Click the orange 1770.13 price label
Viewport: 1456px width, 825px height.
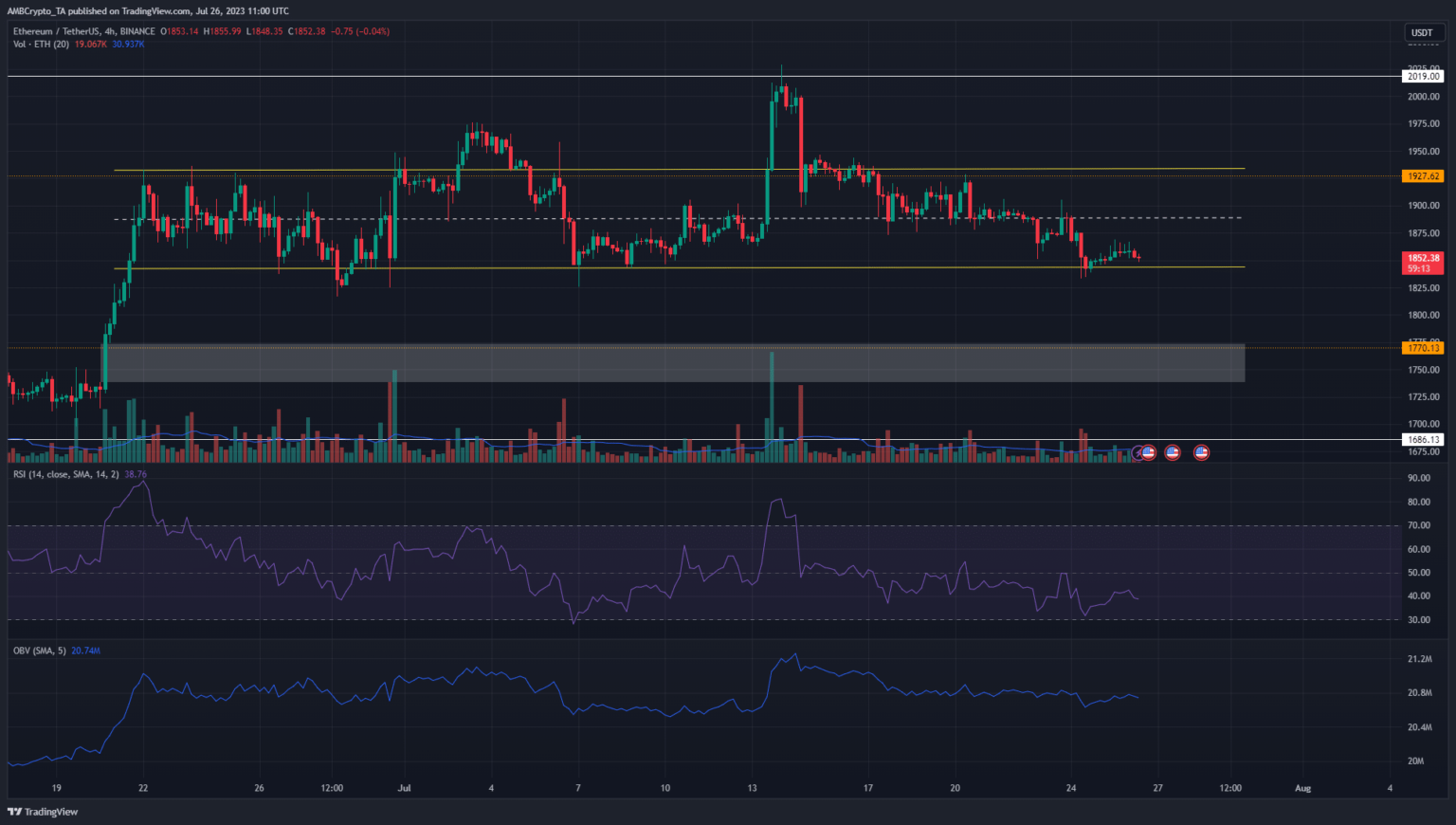pos(1423,349)
